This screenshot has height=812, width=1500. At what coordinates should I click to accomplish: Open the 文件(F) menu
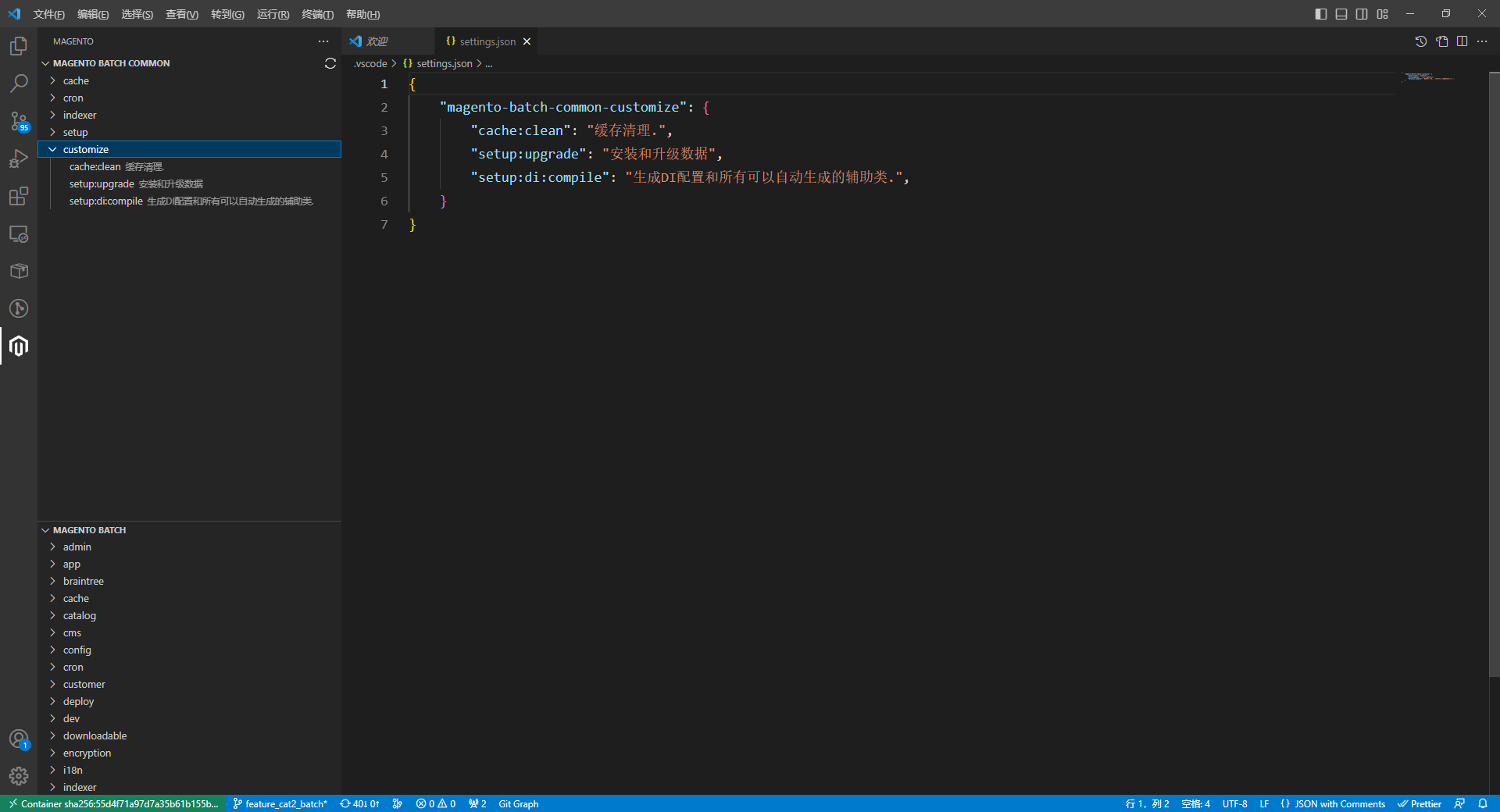48,14
